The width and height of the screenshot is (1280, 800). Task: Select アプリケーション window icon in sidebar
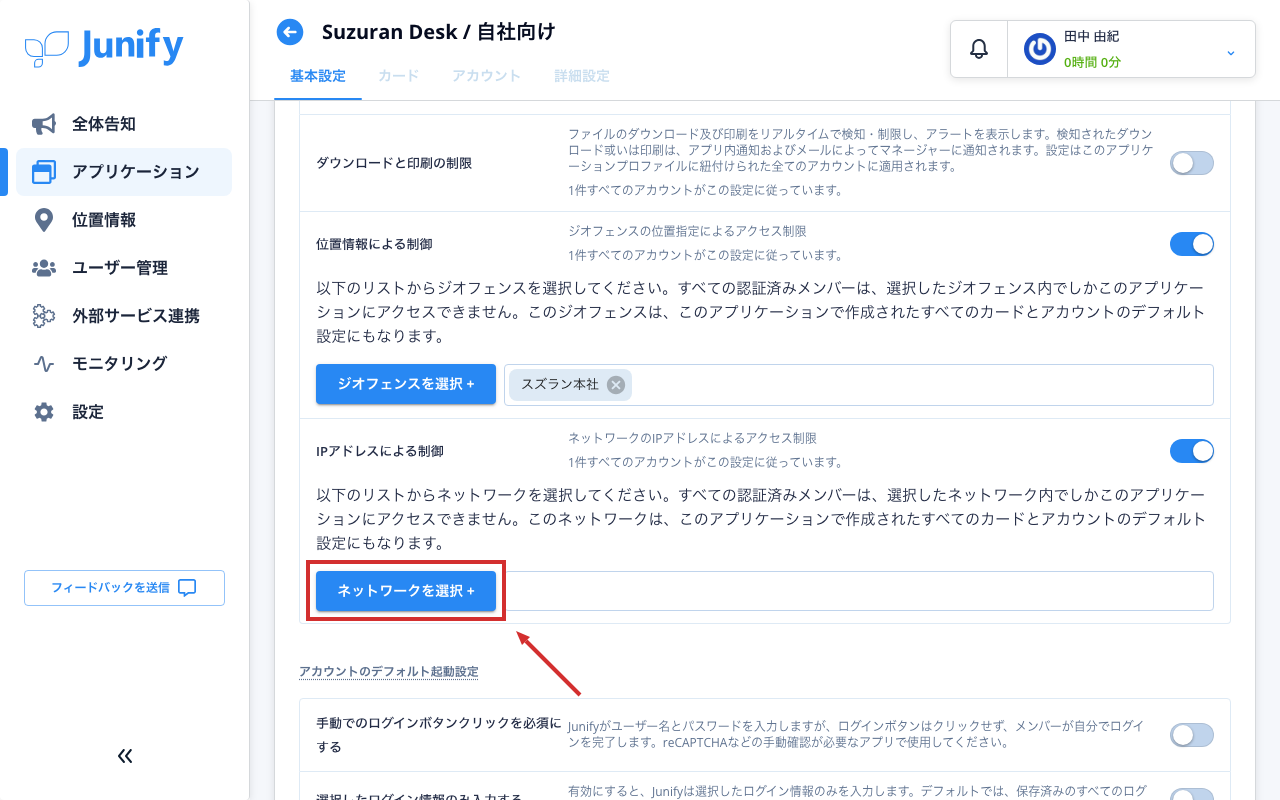click(44, 172)
